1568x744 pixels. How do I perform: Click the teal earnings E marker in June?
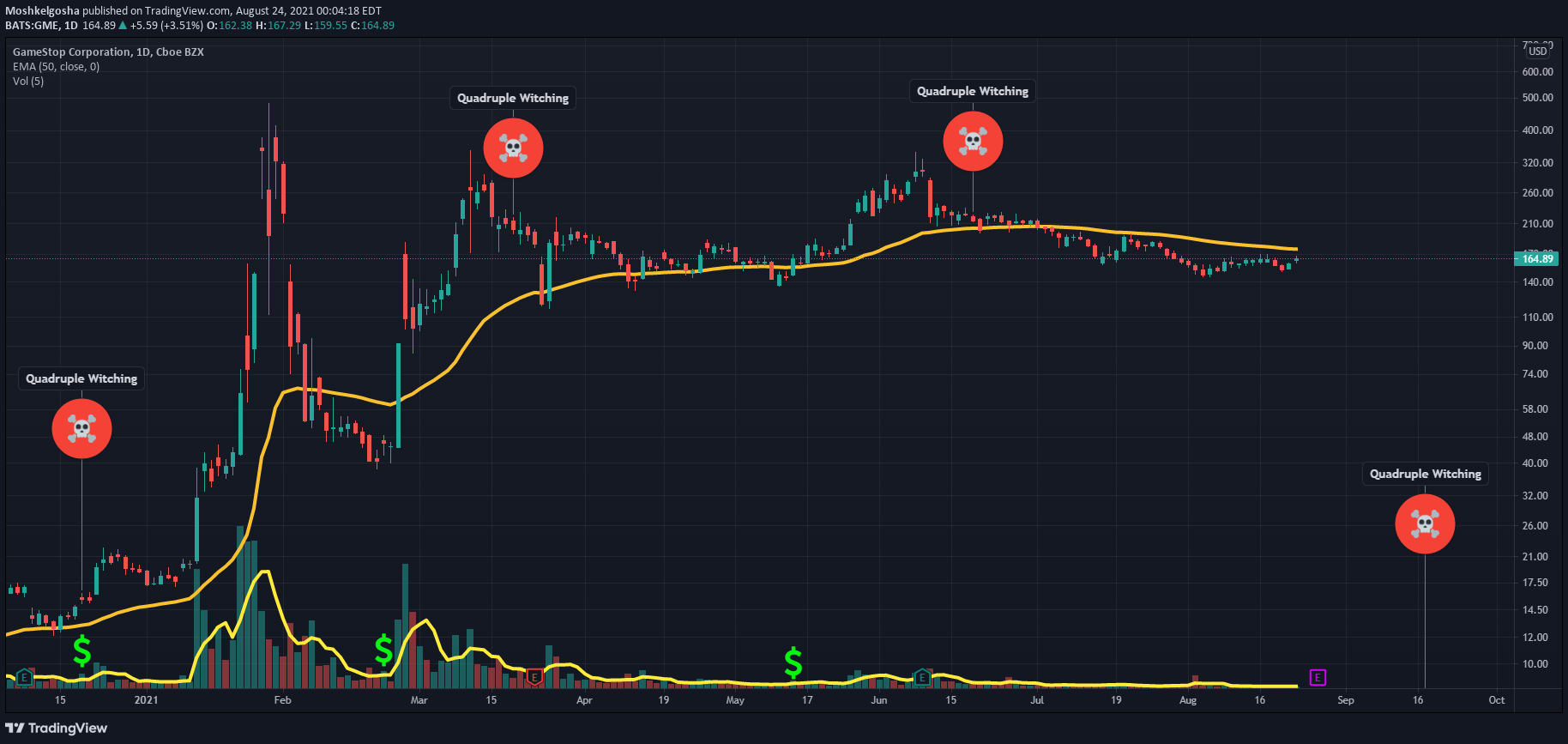click(x=922, y=678)
